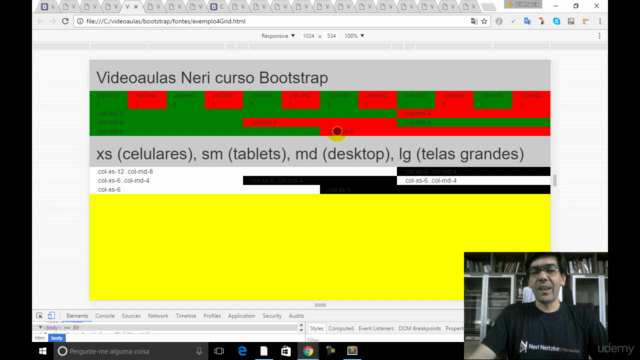Click the Google Translate extension icon

coord(527,21)
